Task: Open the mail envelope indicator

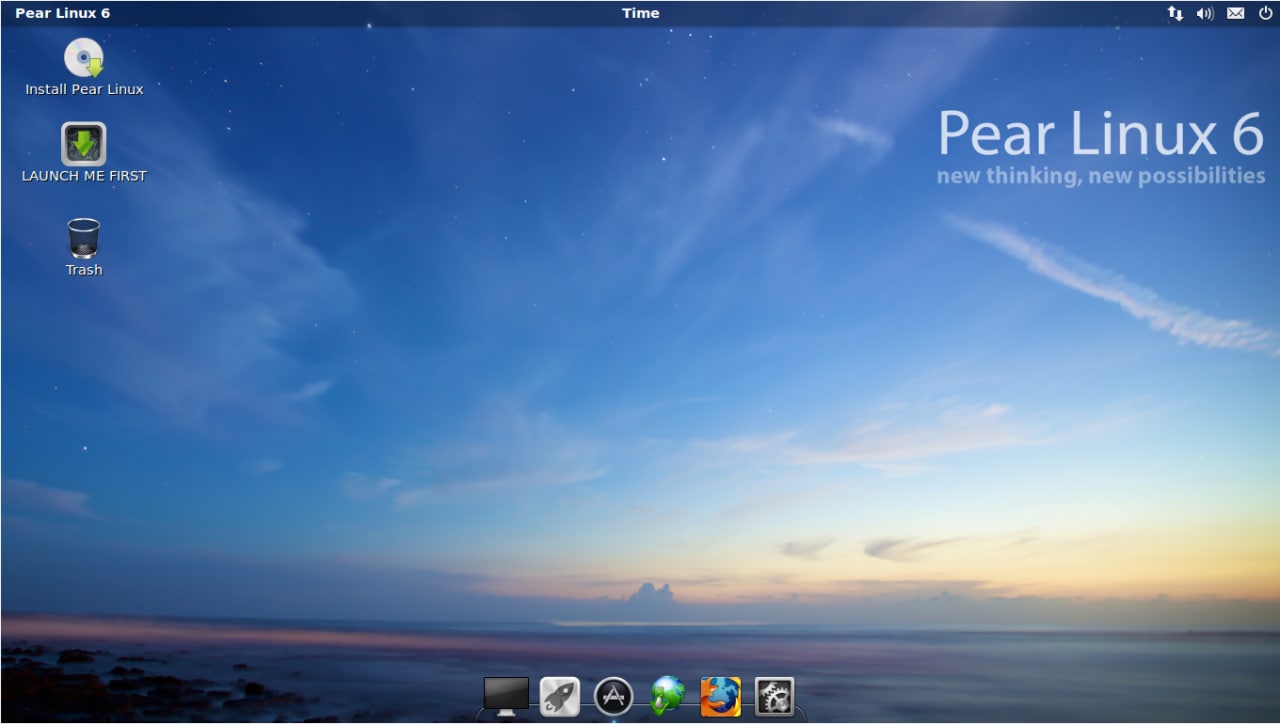Action: (x=1236, y=13)
